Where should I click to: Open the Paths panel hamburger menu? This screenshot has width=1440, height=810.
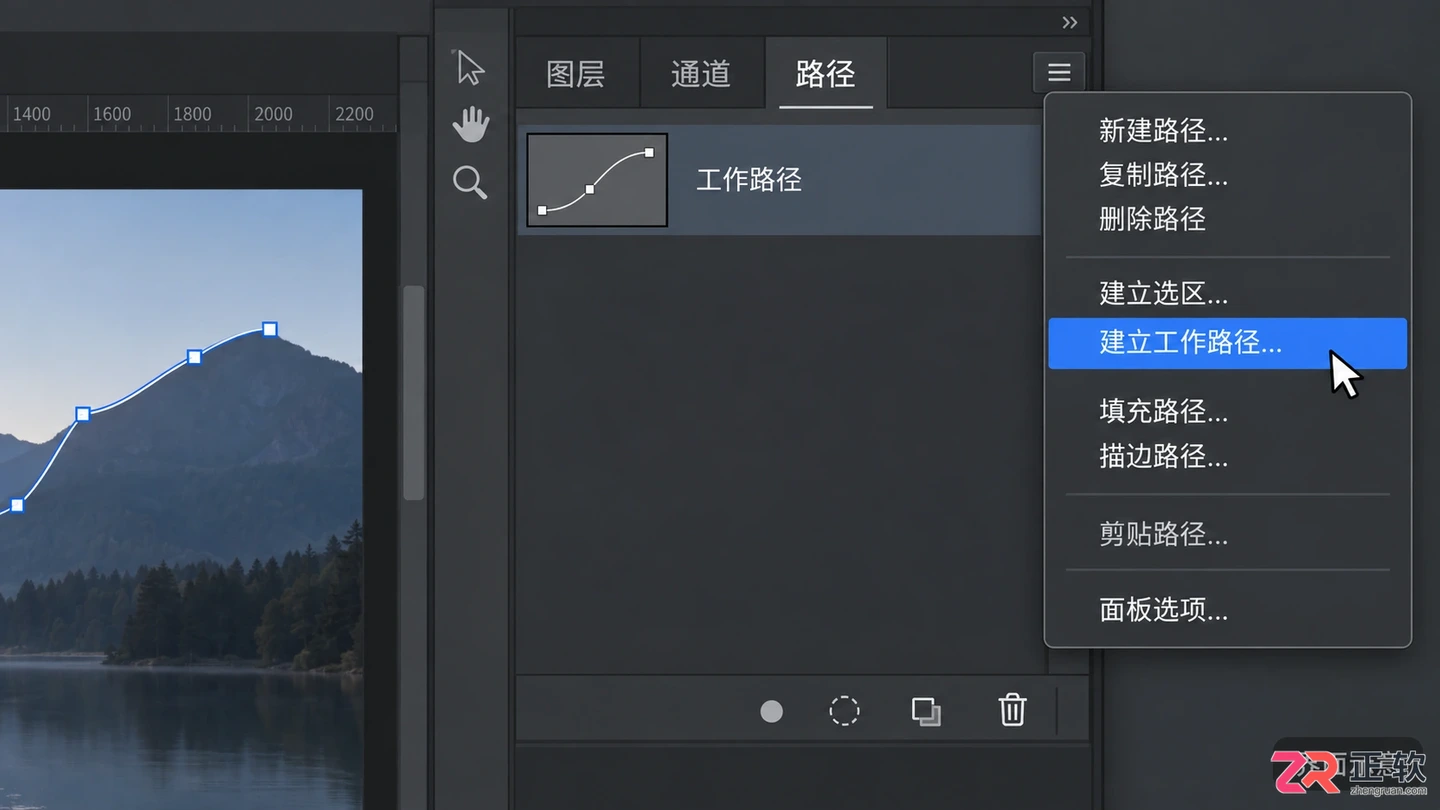coord(1059,73)
